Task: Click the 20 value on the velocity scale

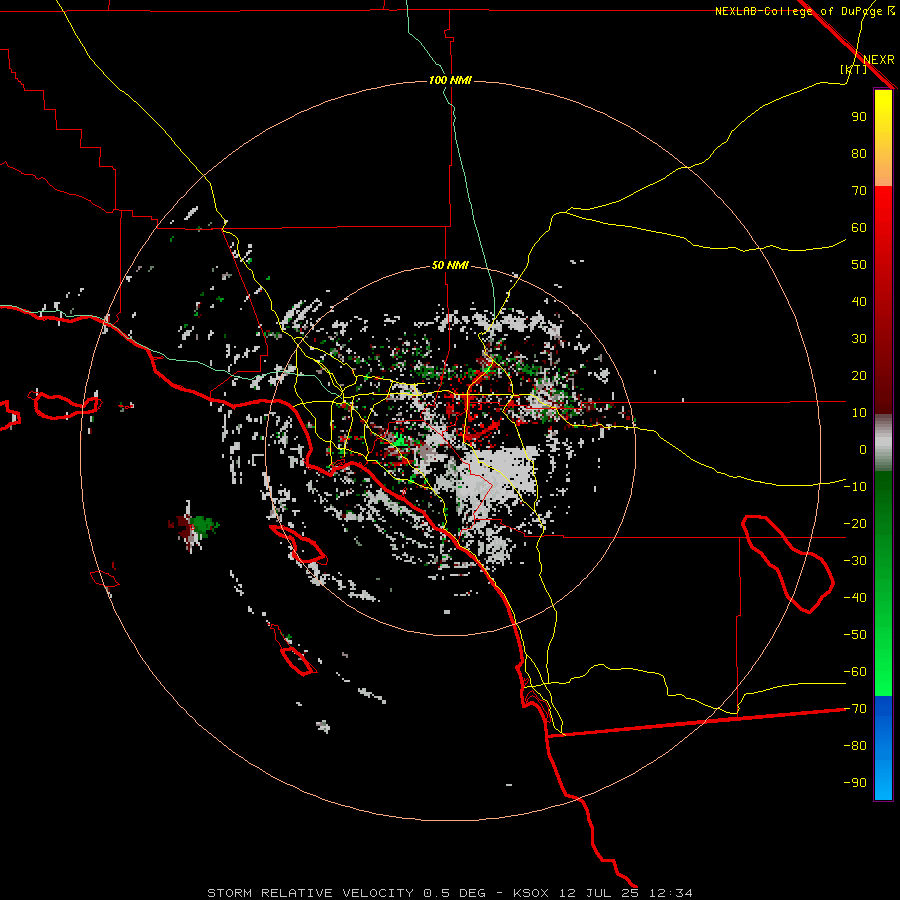Action: 859,375
